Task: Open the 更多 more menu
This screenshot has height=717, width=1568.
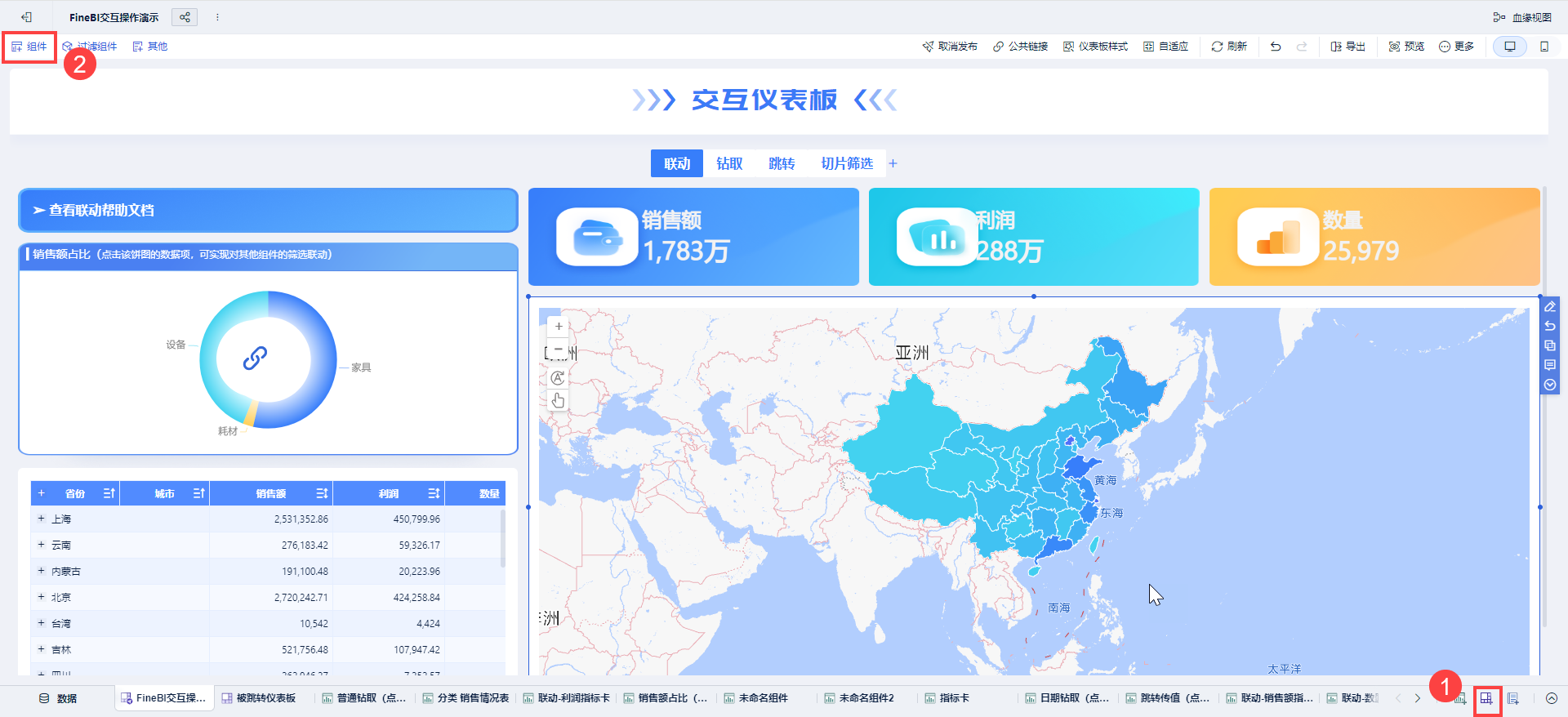Action: [1456, 47]
